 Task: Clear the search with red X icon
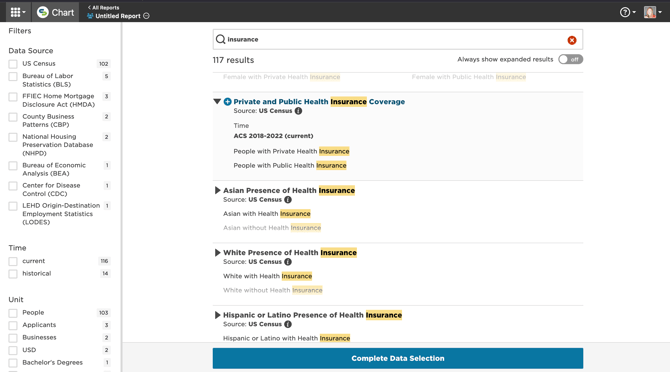[x=572, y=40]
